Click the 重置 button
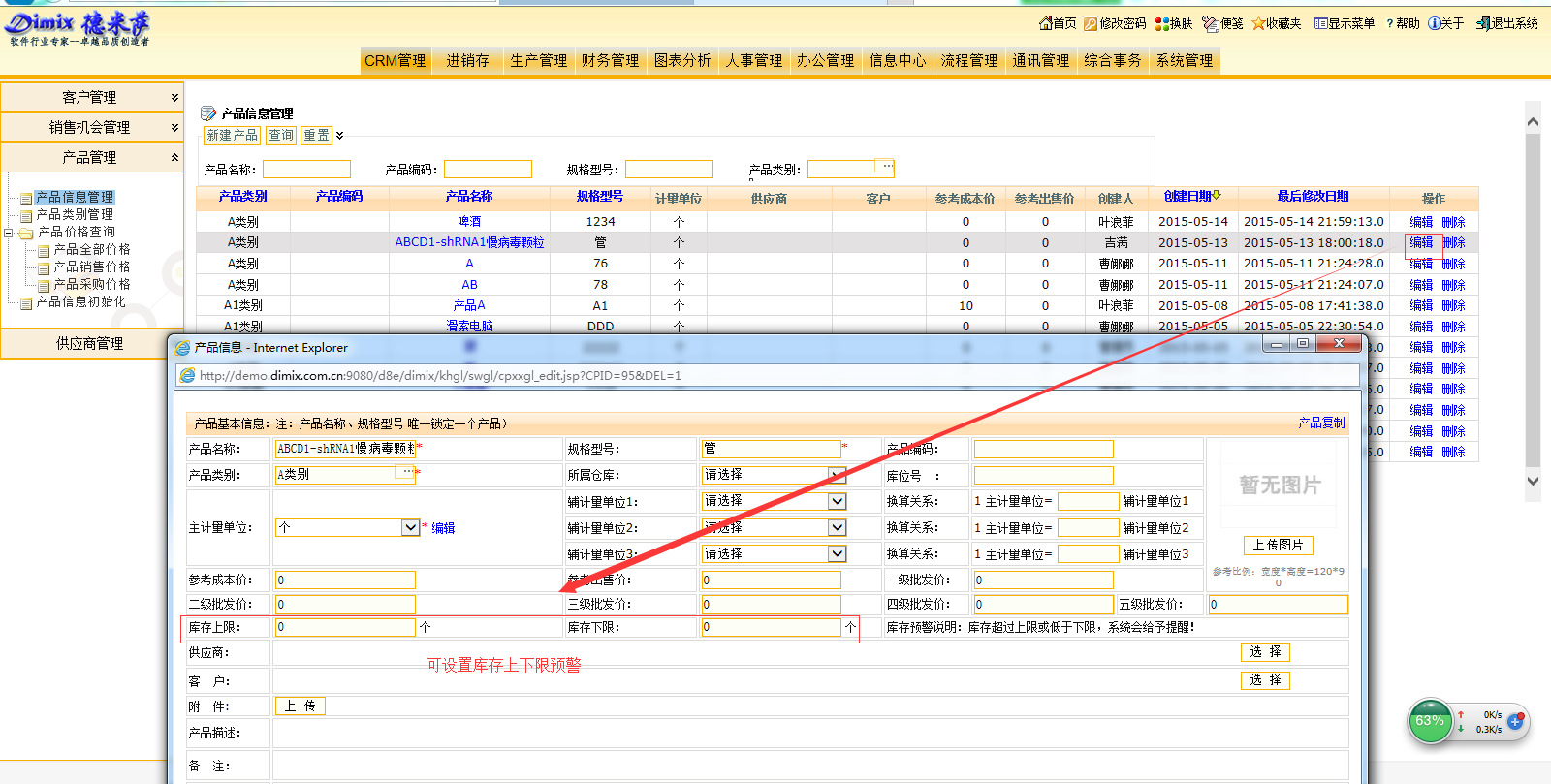 [x=316, y=136]
